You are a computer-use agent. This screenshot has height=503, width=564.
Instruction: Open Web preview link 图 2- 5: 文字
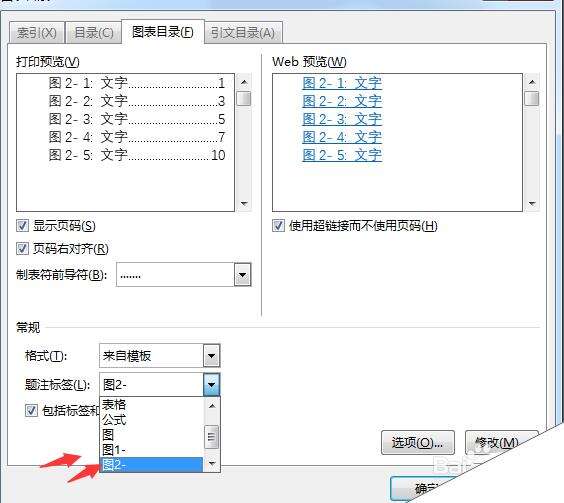(x=342, y=155)
